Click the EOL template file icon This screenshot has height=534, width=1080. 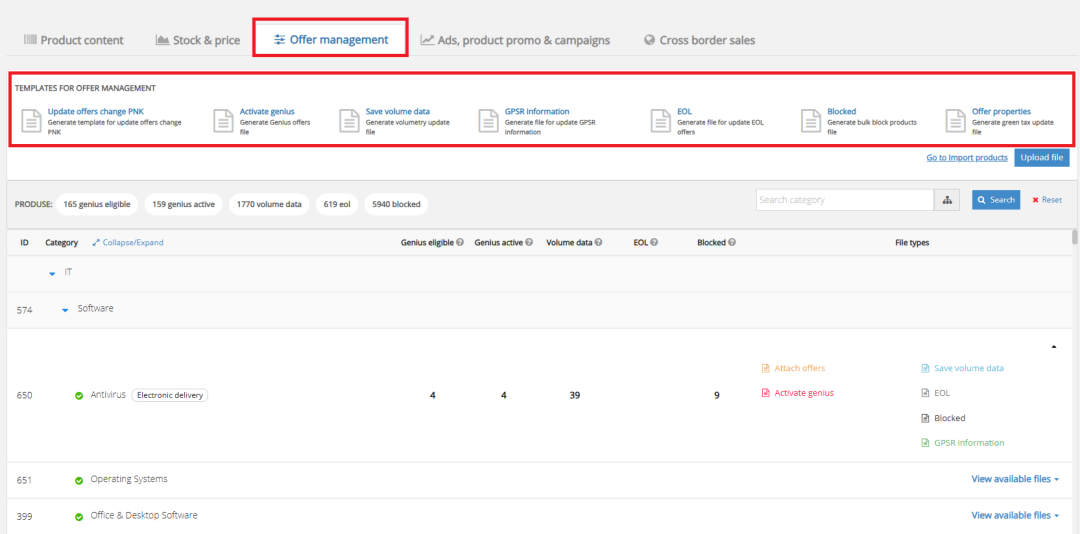[x=660, y=121]
